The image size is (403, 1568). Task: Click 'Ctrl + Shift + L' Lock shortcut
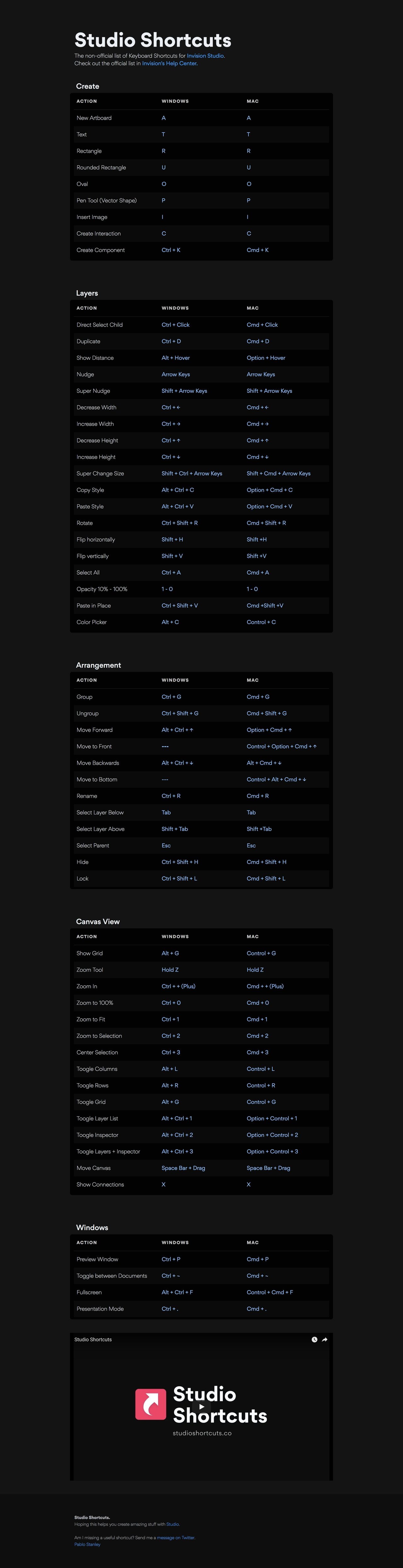(179, 878)
